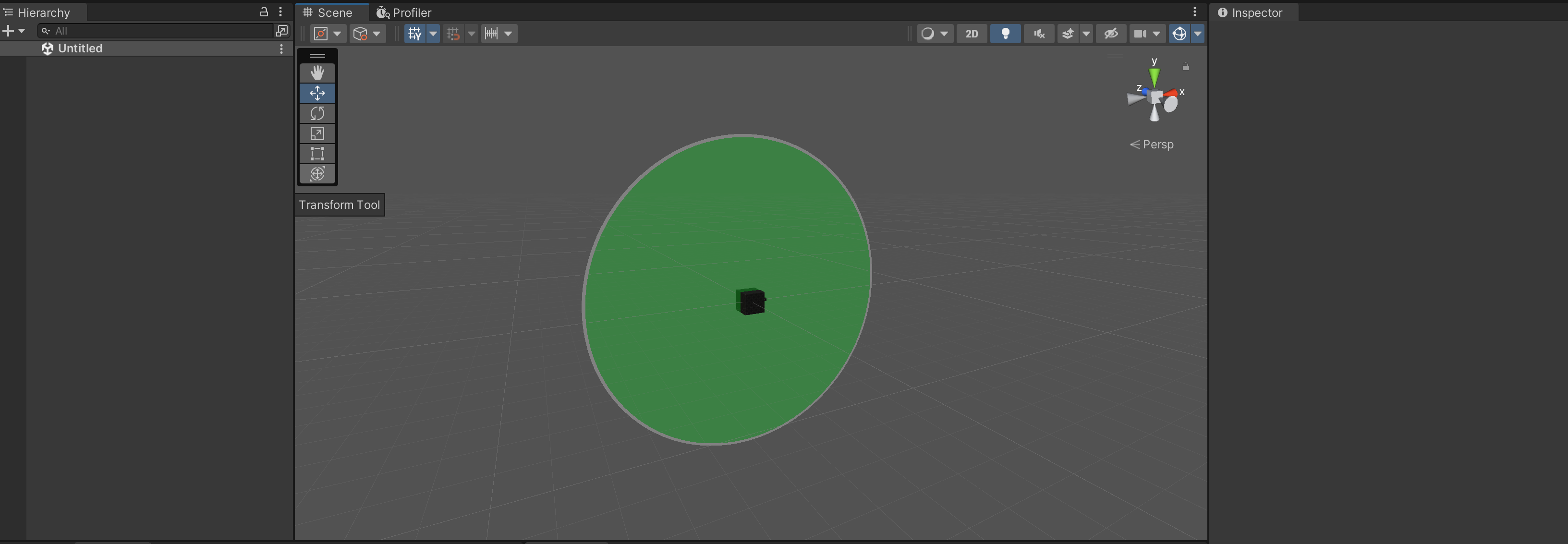Select the Rotate tool

pyautogui.click(x=317, y=113)
